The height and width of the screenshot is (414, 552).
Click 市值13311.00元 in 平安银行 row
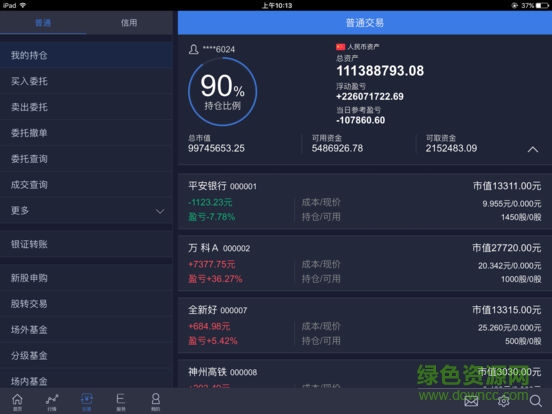[507, 186]
